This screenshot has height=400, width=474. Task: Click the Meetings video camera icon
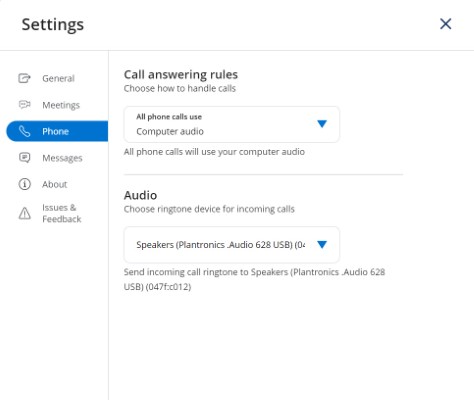[24, 105]
